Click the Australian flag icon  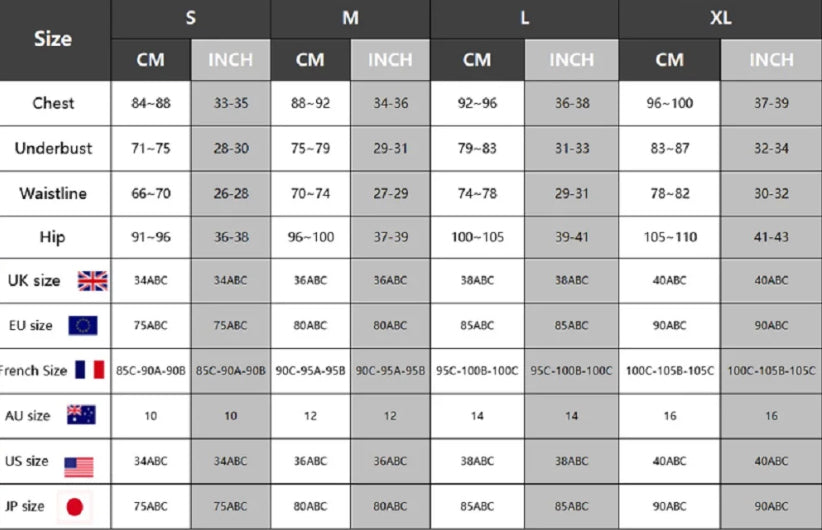(x=81, y=415)
